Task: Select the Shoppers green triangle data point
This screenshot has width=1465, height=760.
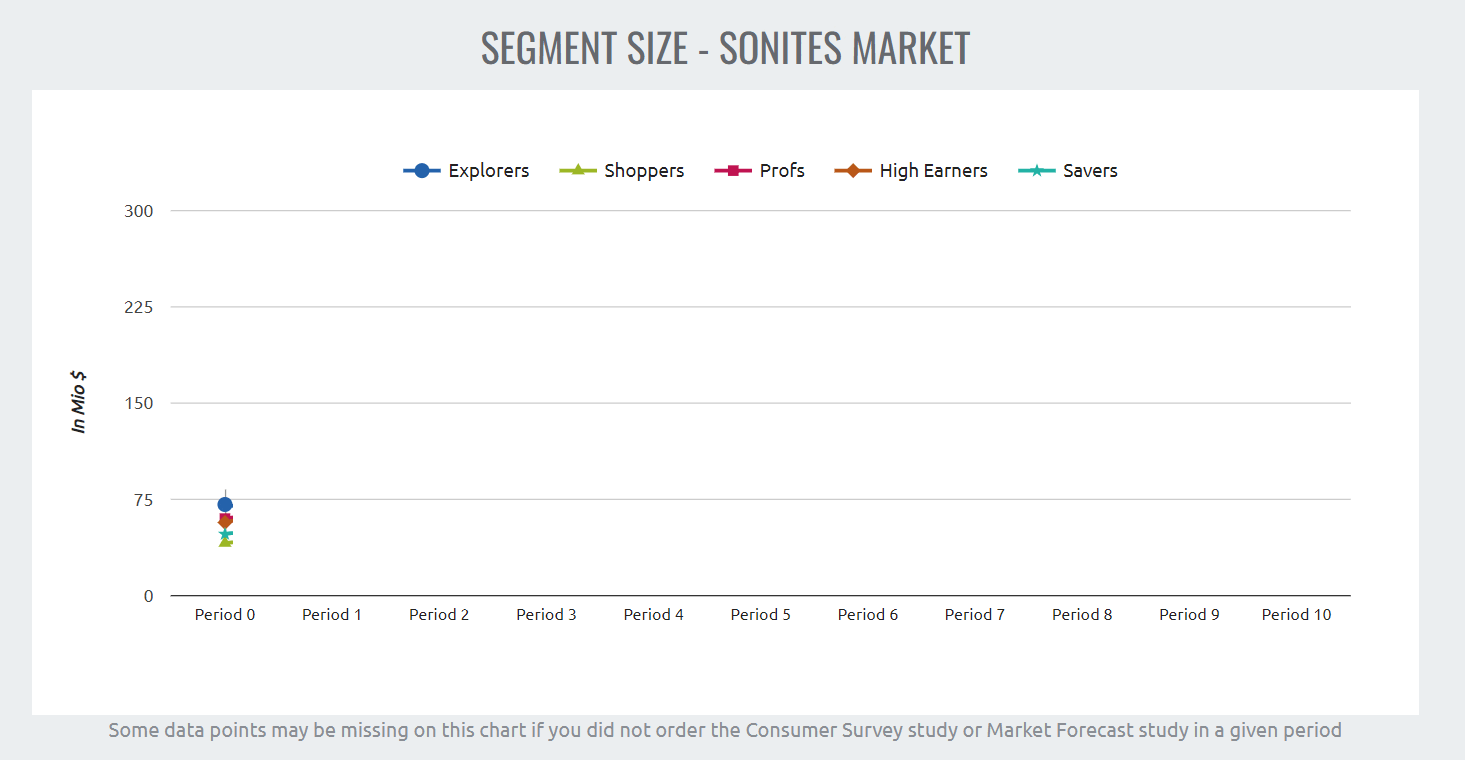Action: coord(225,542)
